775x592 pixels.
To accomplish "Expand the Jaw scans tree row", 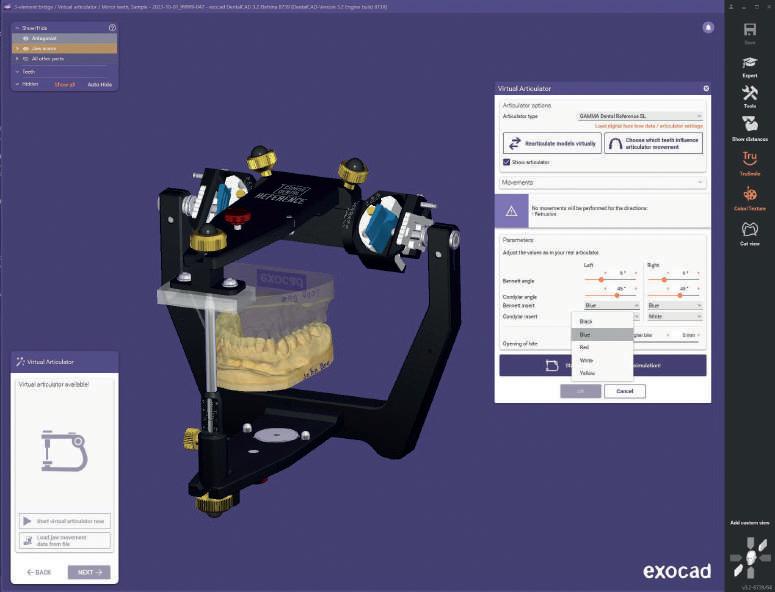I will pyautogui.click(x=18, y=48).
